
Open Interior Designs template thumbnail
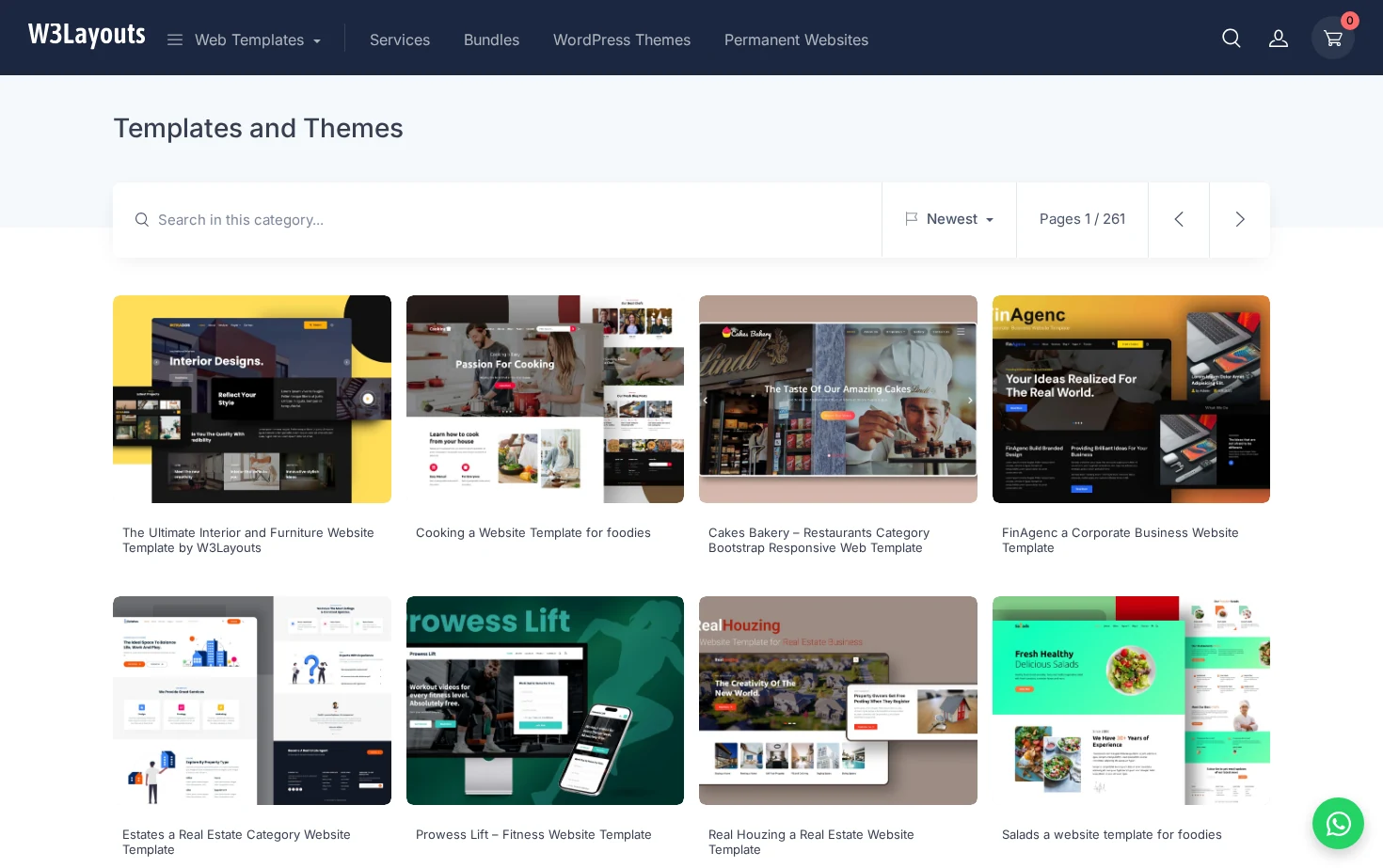[252, 399]
